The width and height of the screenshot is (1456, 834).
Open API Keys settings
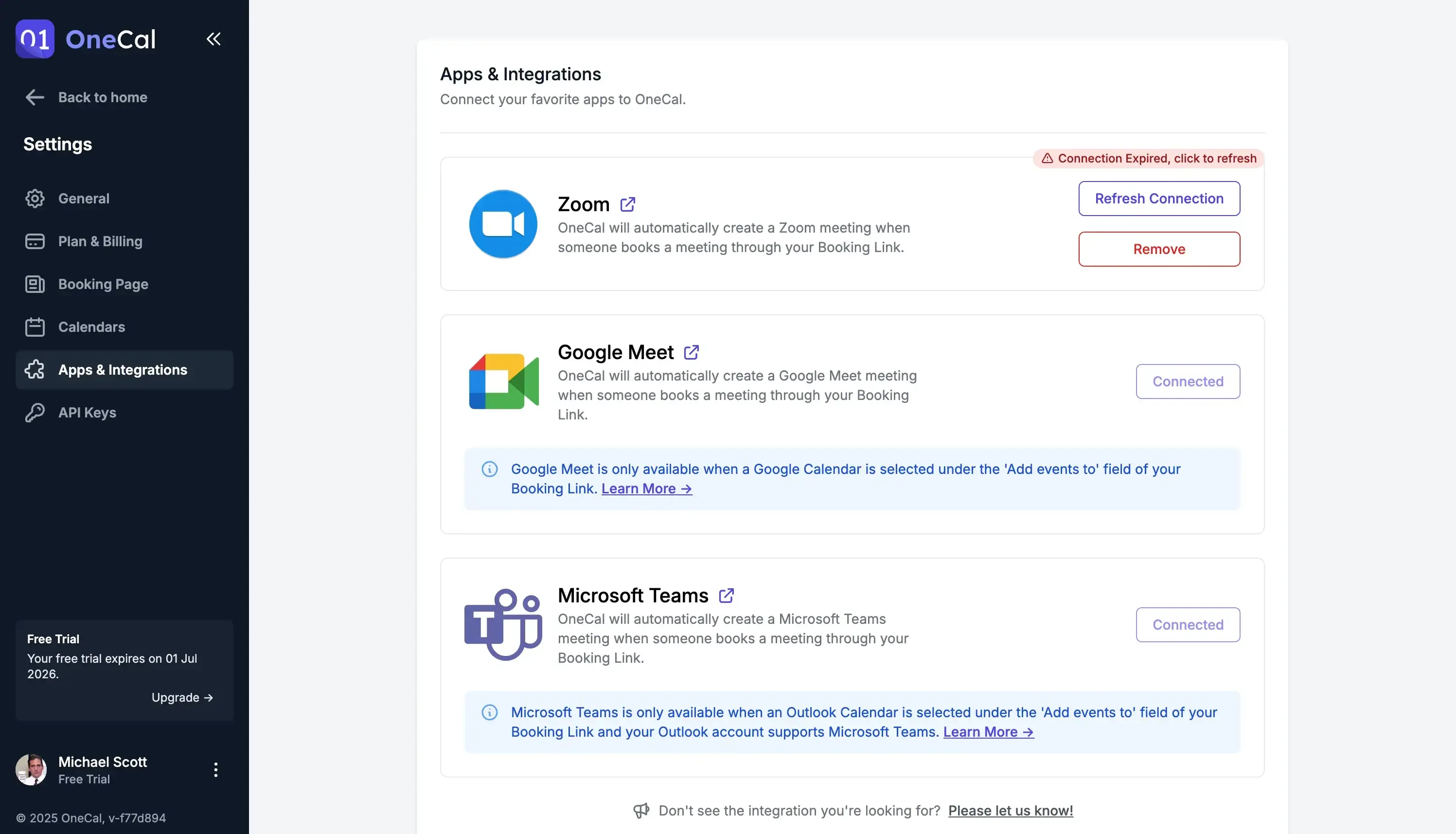pos(87,413)
